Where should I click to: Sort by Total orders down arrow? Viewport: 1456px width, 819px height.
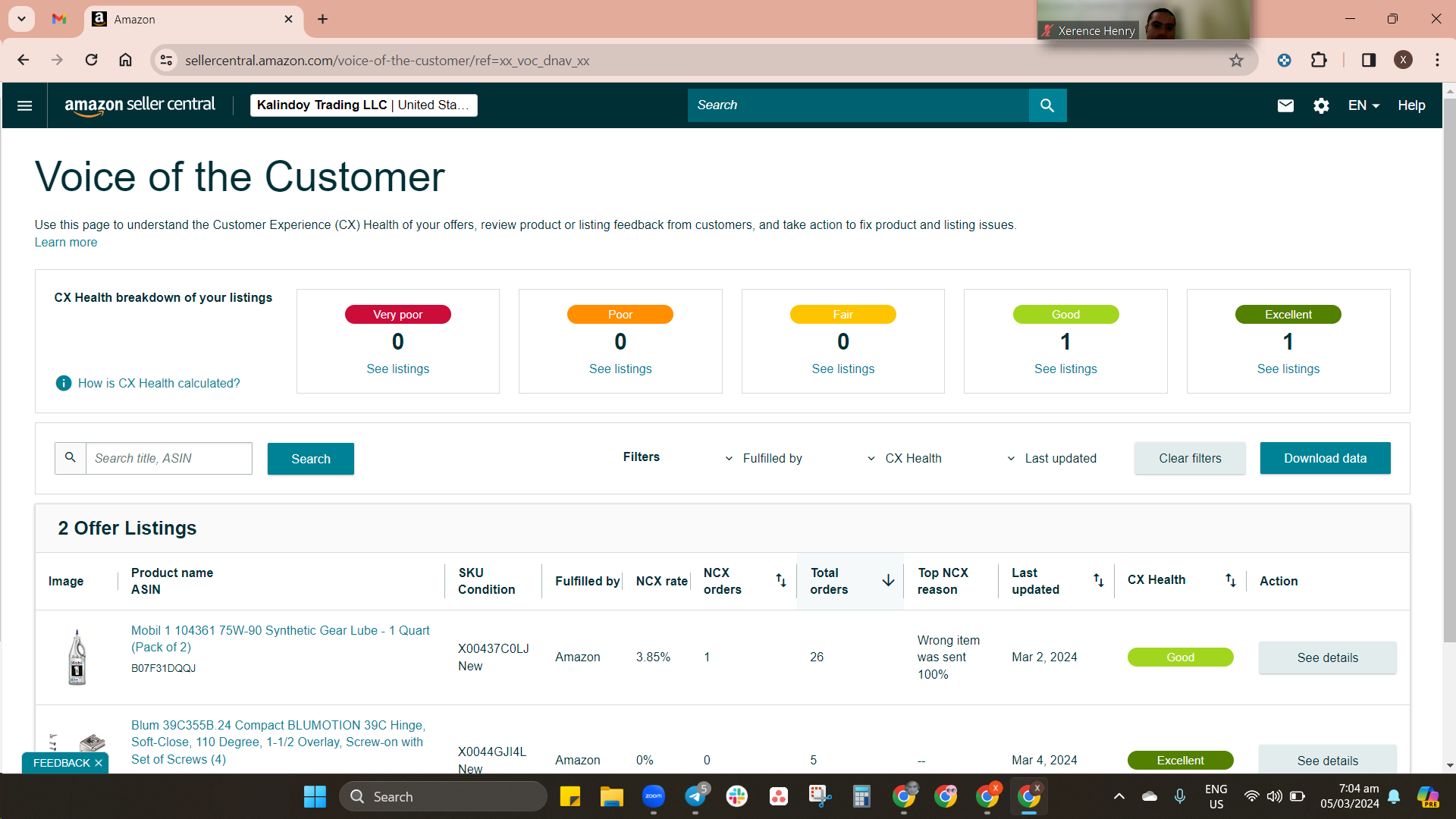pyautogui.click(x=888, y=581)
